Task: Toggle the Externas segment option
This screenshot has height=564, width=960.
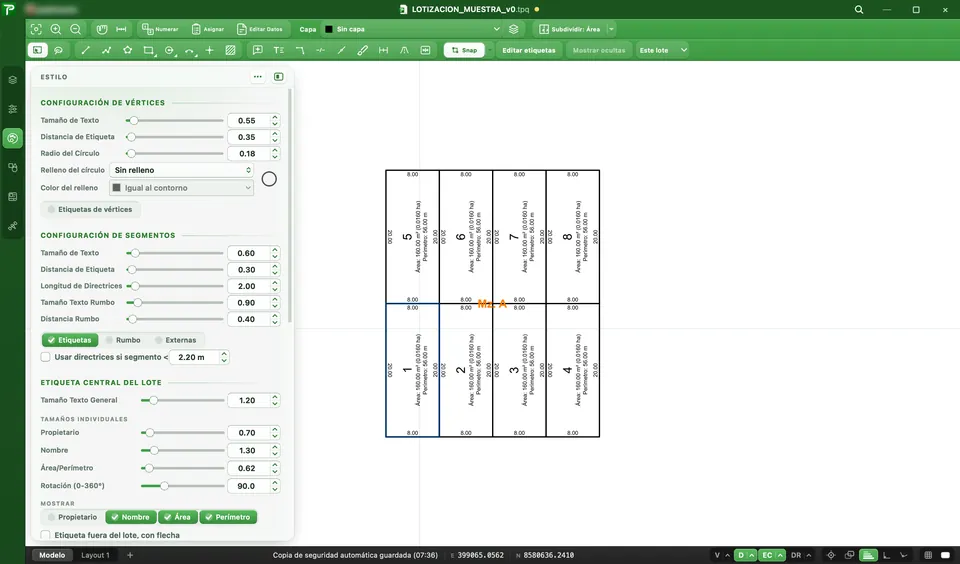Action: point(176,340)
